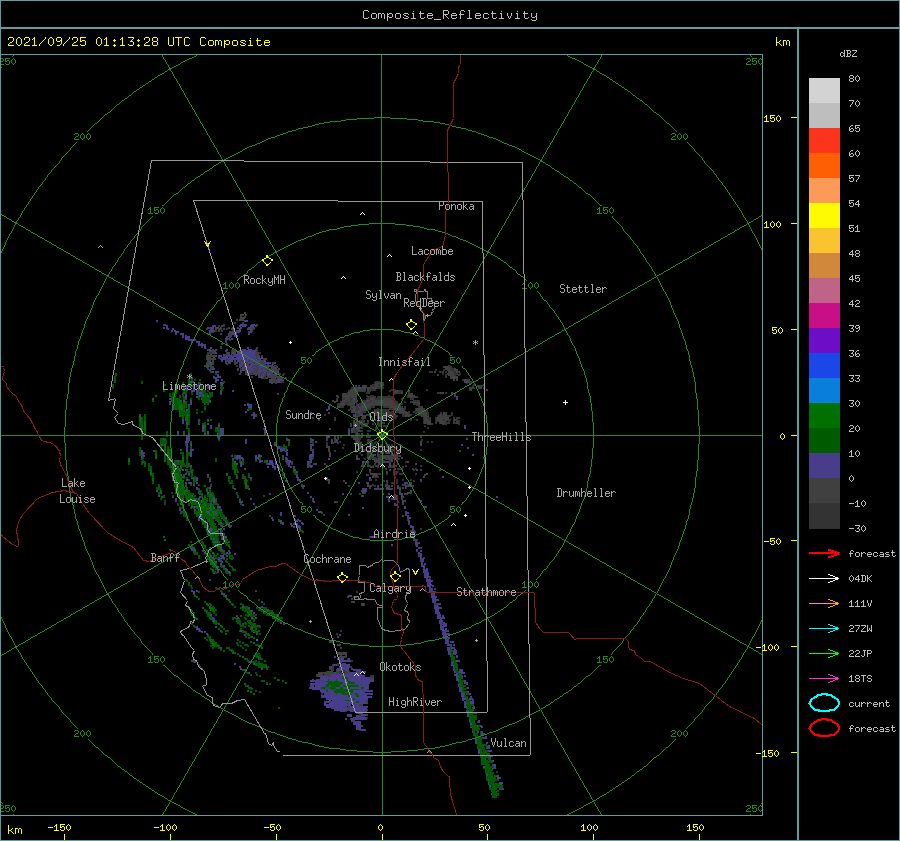Click the Sundre town label
Image resolution: width=900 pixels, height=841 pixels.
(x=304, y=415)
